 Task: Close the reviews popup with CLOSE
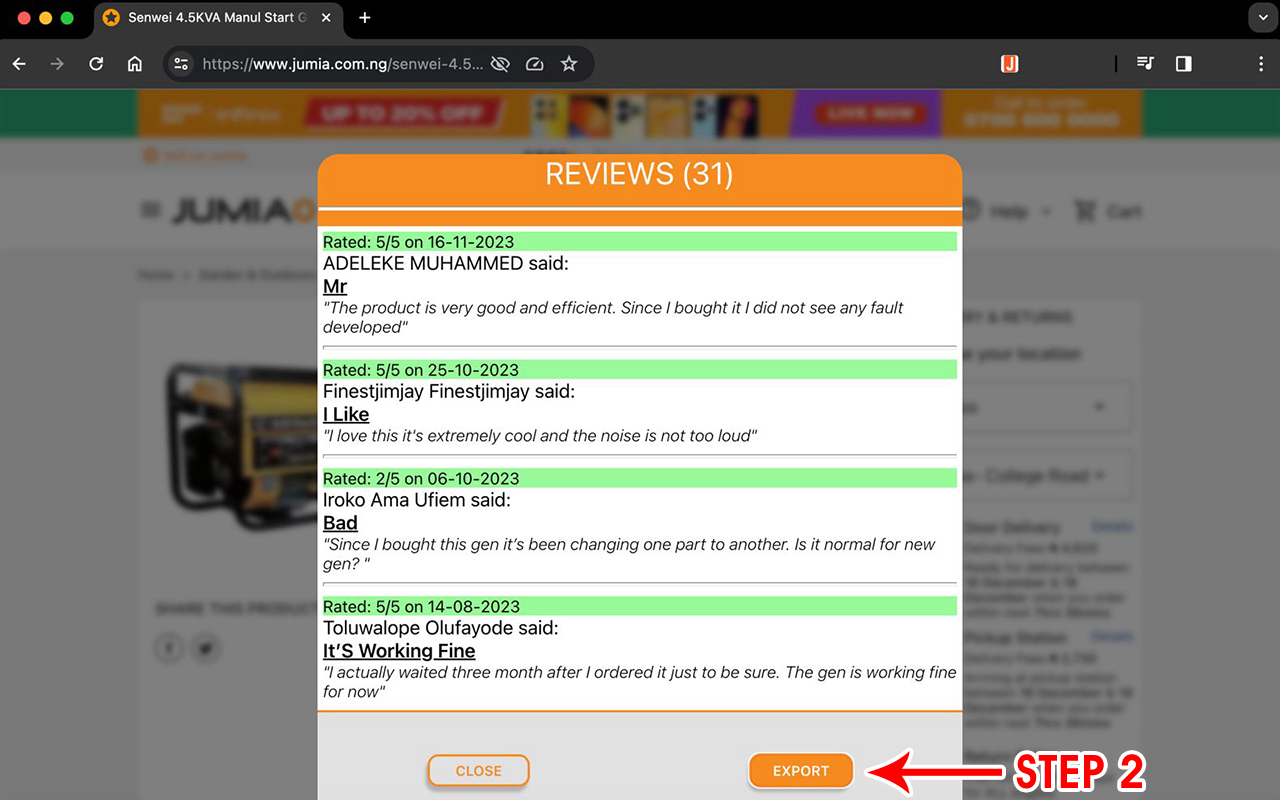(x=478, y=770)
